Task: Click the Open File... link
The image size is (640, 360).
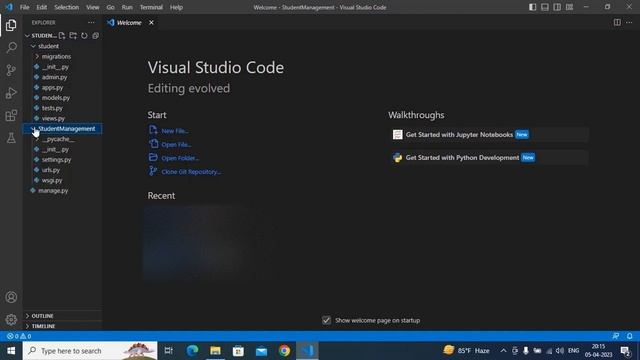Action: (176, 144)
